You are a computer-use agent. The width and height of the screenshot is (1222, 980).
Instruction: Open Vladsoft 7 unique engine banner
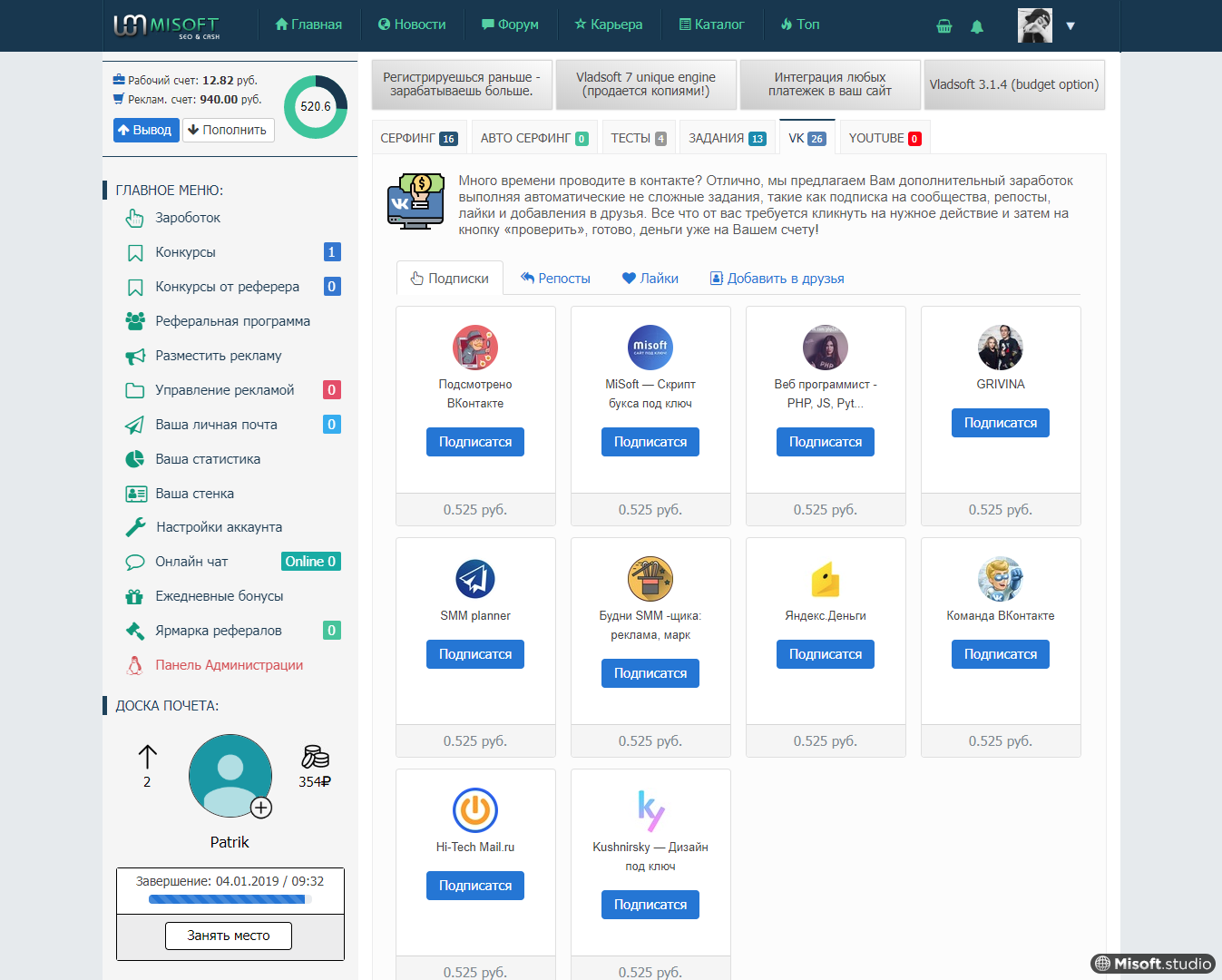646,84
